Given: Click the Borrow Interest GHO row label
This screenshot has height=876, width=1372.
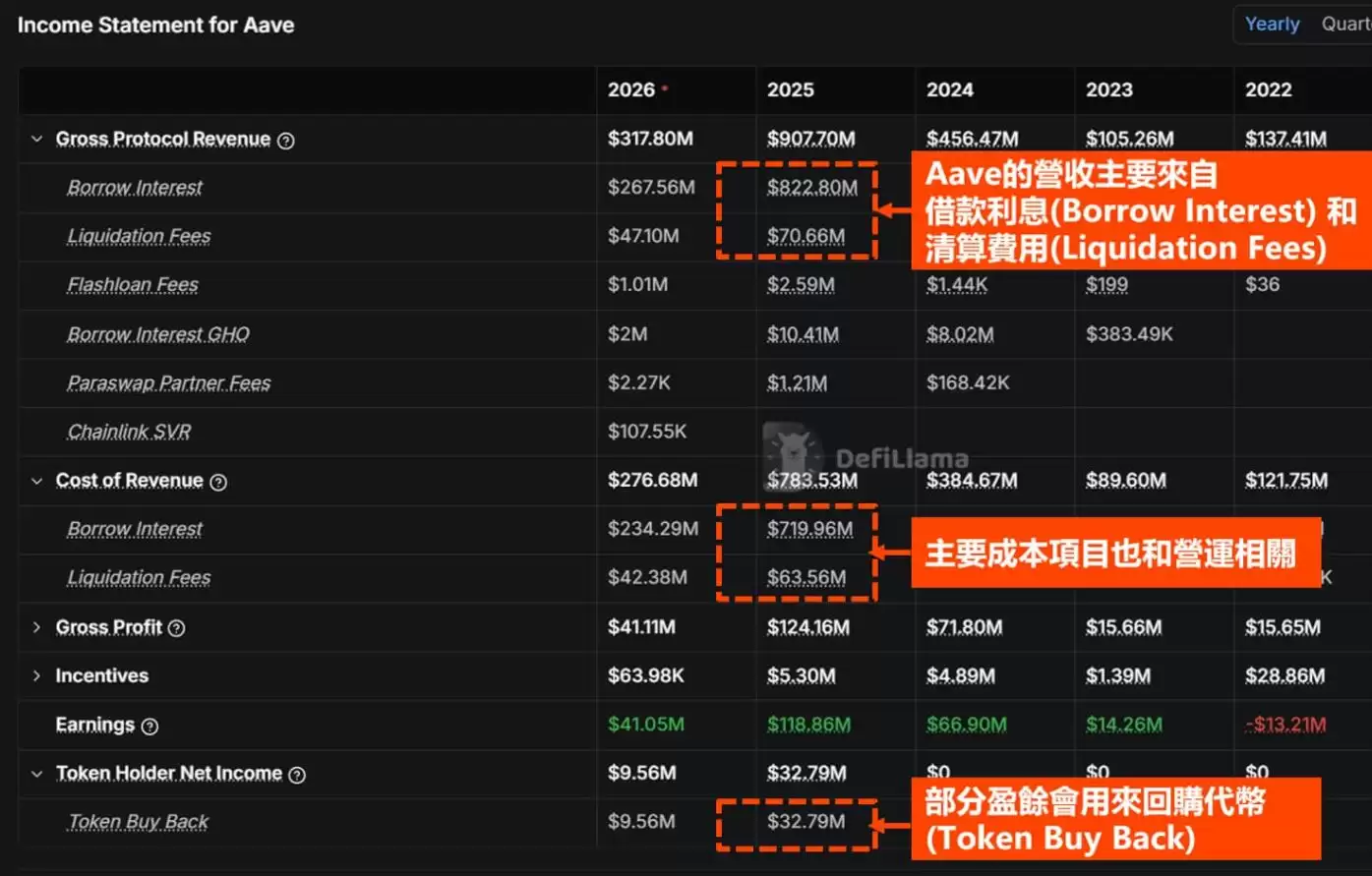Looking at the screenshot, I should click(158, 334).
